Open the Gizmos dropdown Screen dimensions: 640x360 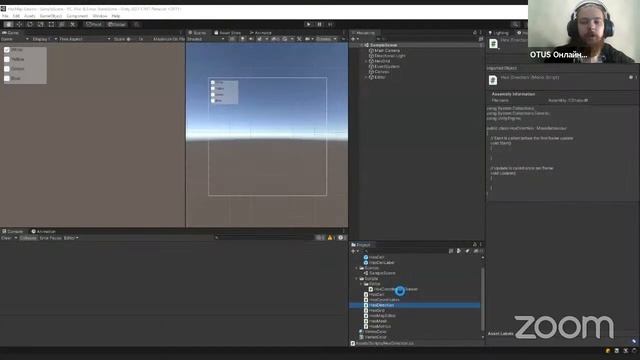tap(326, 39)
